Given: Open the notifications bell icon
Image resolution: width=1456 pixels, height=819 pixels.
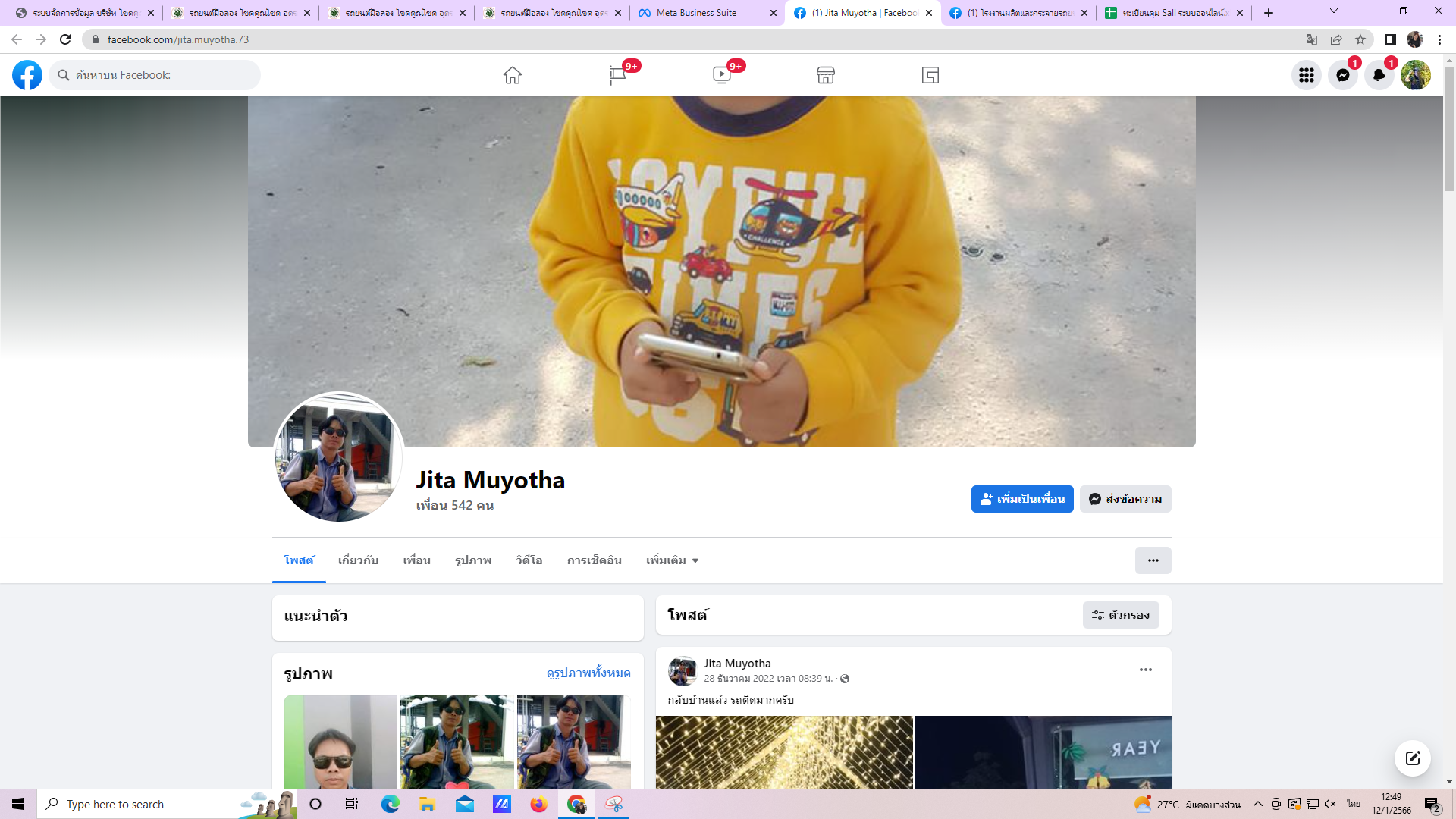Looking at the screenshot, I should pyautogui.click(x=1379, y=75).
